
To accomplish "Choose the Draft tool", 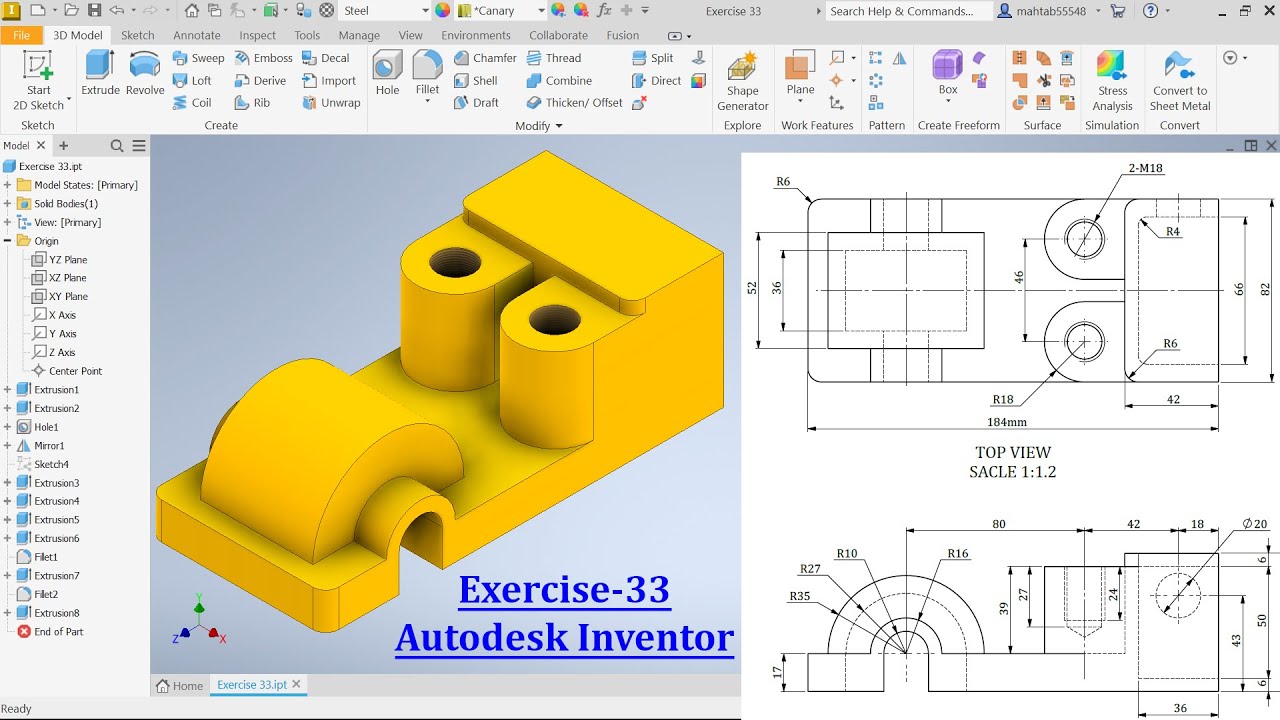I will pos(476,102).
